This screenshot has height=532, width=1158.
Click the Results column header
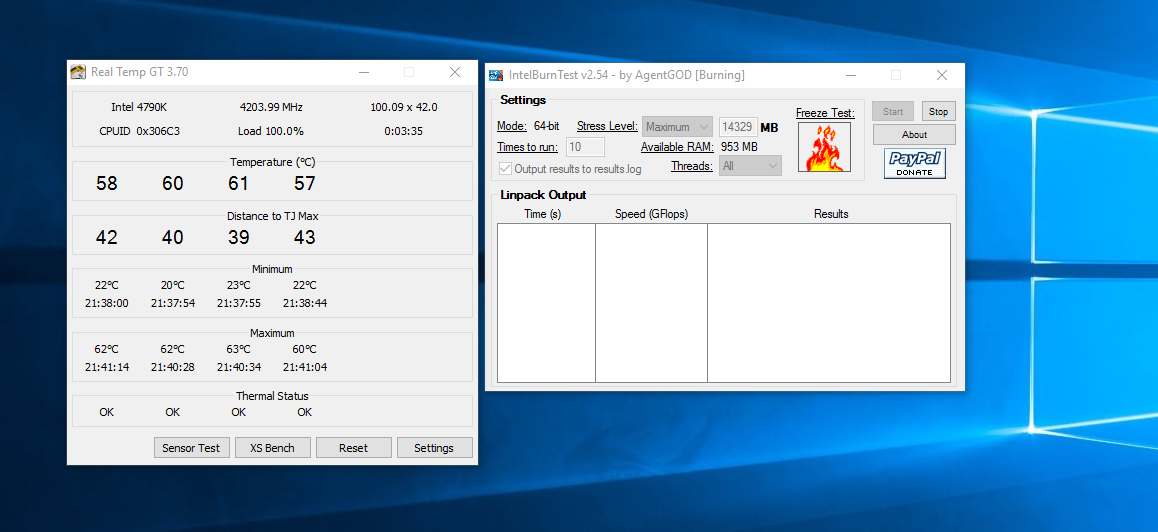click(x=831, y=214)
